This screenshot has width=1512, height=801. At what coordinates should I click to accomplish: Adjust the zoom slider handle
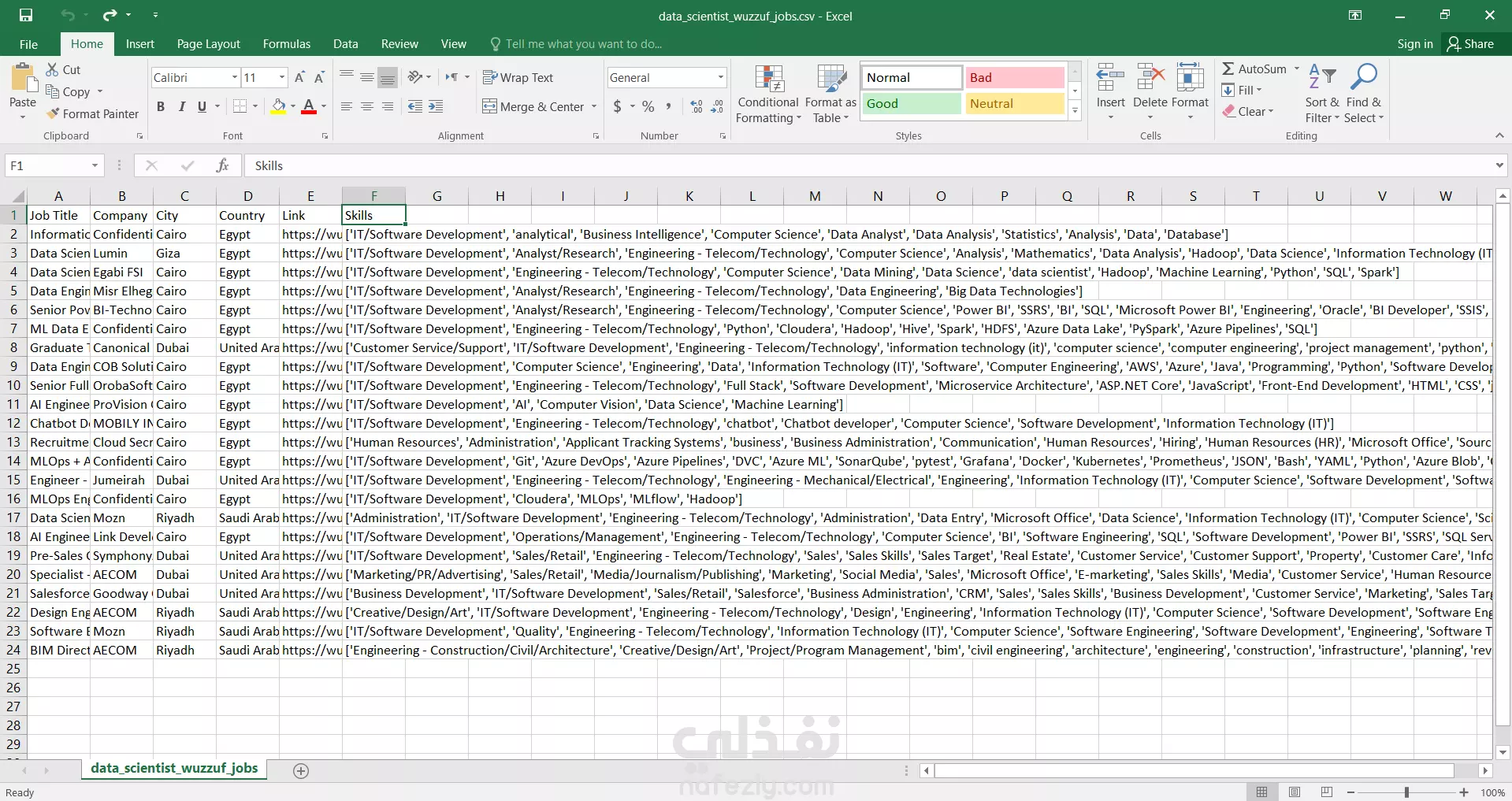1406,792
